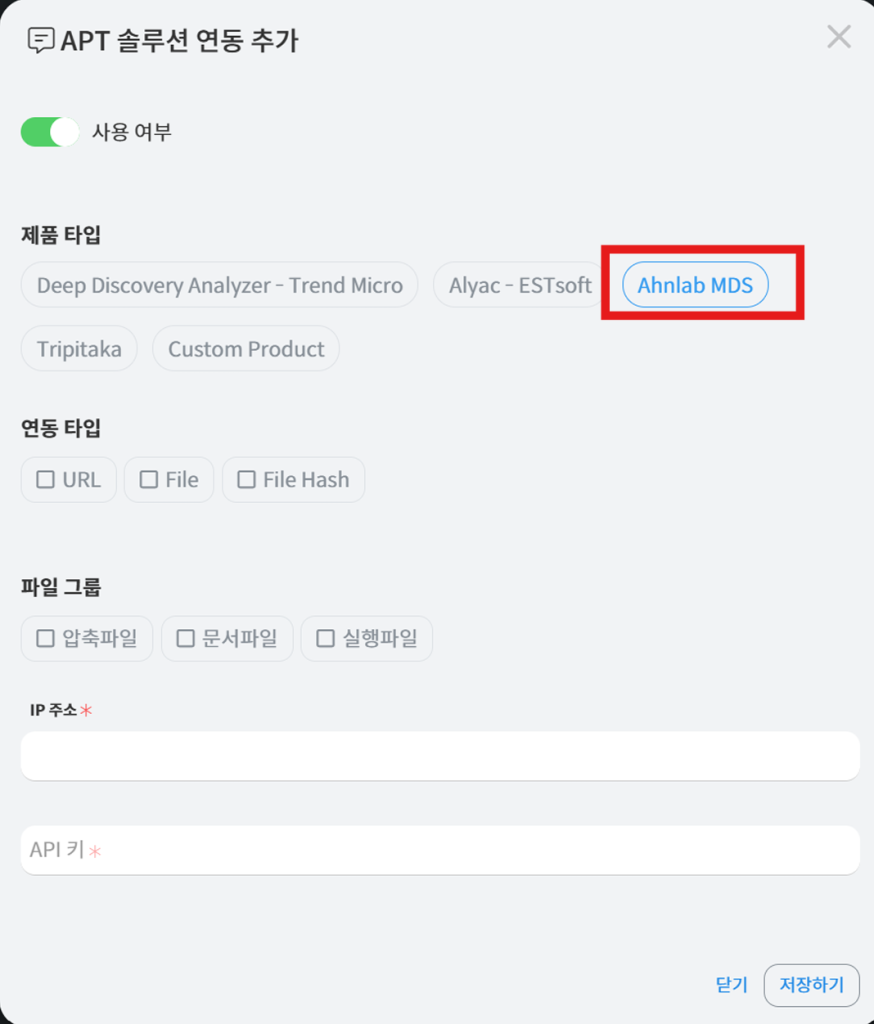Click the chat icon beside the dialog title

[x=41, y=41]
